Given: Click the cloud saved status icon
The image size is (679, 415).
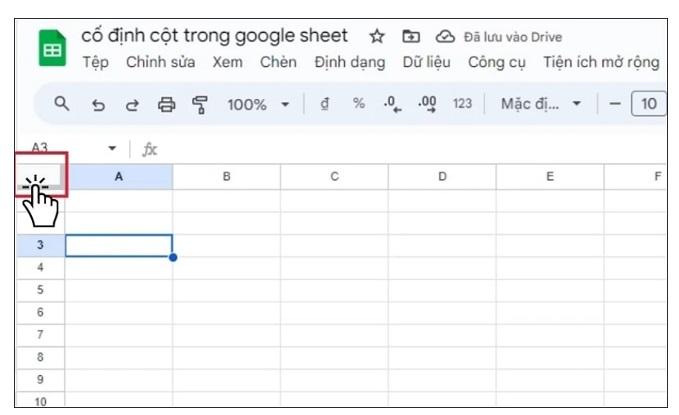Looking at the screenshot, I should tap(444, 36).
